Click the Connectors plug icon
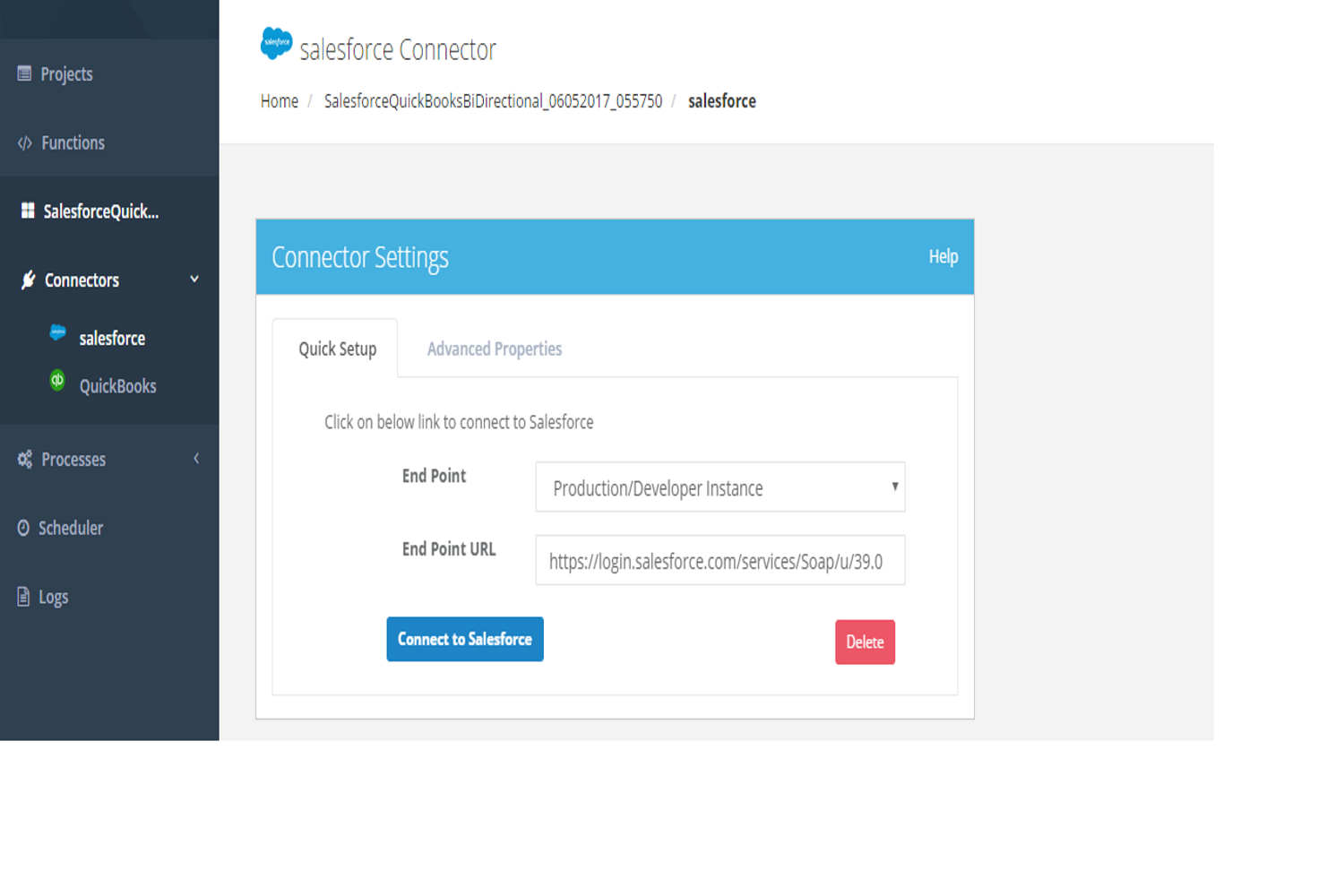Screen dimensions: 1344x896 click(x=29, y=280)
